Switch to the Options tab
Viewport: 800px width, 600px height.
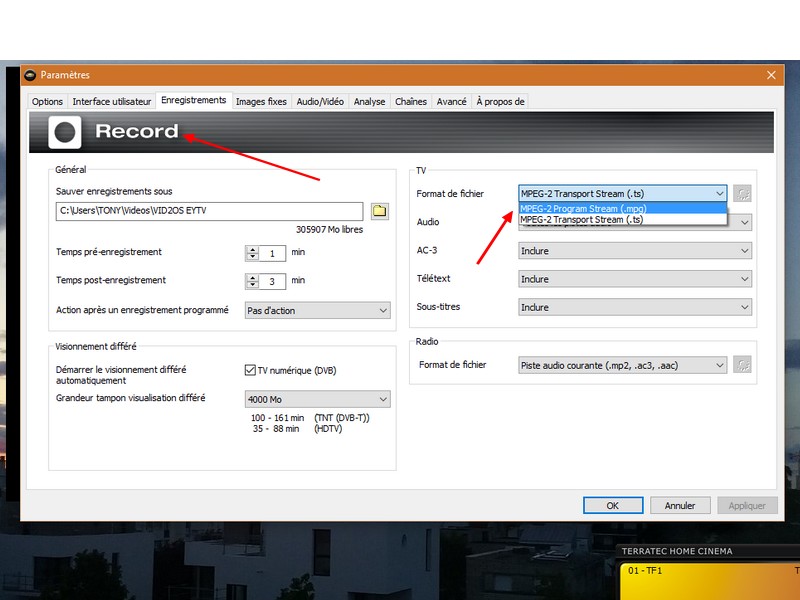coord(47,102)
